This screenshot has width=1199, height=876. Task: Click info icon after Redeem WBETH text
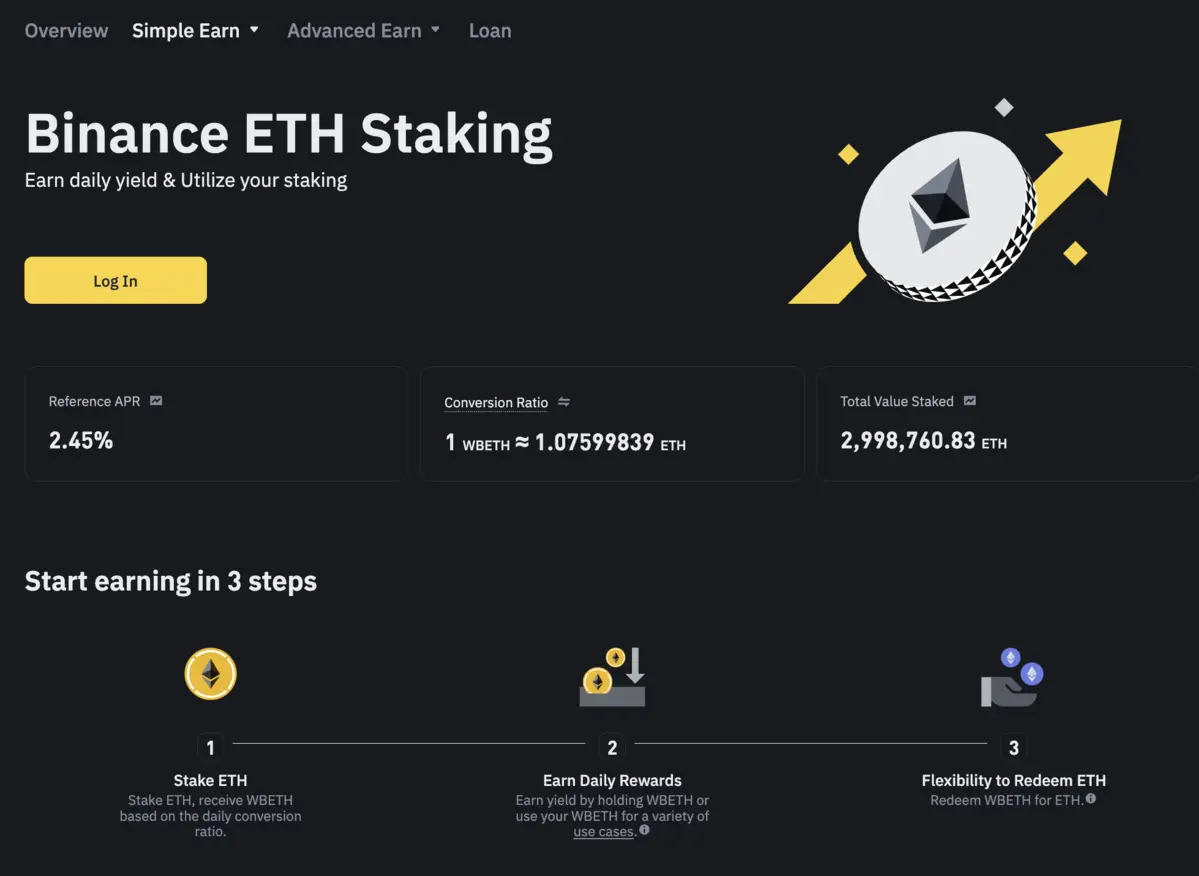click(x=1091, y=799)
